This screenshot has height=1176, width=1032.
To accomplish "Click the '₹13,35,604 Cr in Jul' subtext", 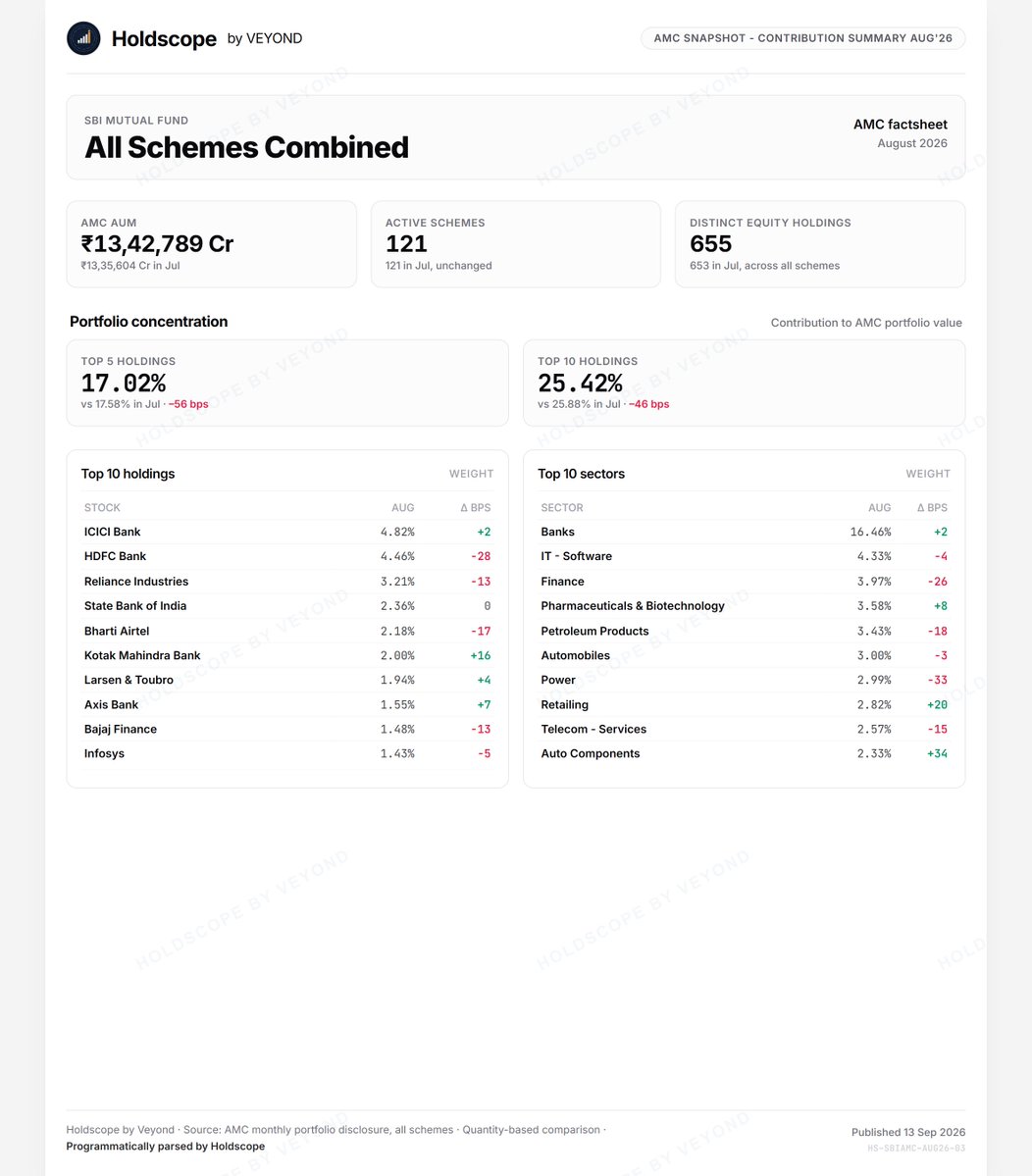I will point(130,266).
